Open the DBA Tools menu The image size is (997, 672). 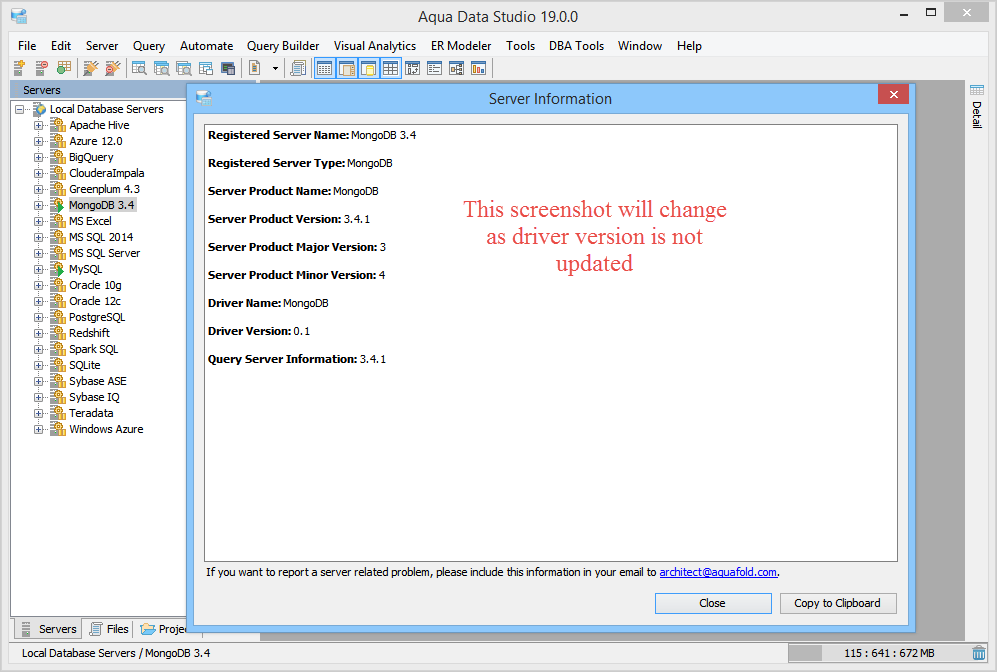576,46
